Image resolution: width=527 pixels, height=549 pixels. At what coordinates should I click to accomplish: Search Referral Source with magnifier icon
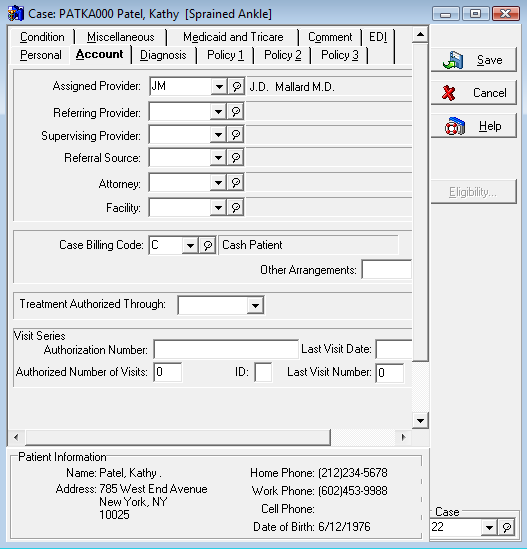(x=236, y=158)
